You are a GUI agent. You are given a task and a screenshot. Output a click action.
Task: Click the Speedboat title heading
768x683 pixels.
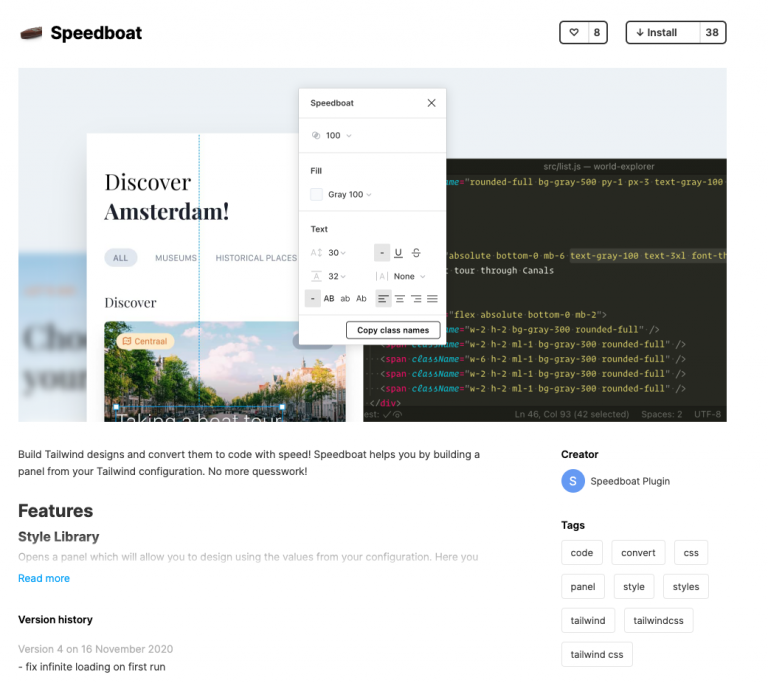[x=96, y=33]
